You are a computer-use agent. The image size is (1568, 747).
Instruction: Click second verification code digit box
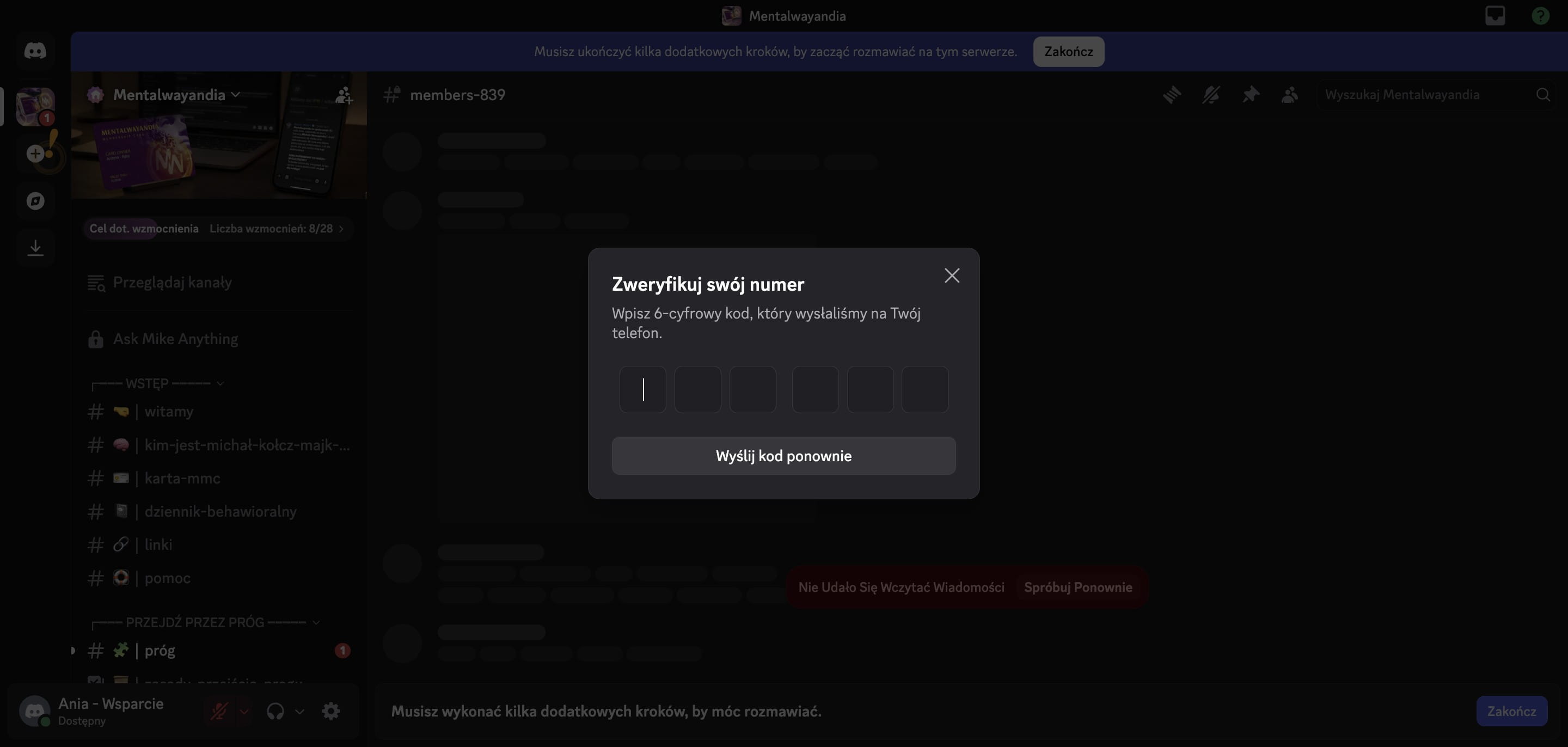click(x=697, y=390)
